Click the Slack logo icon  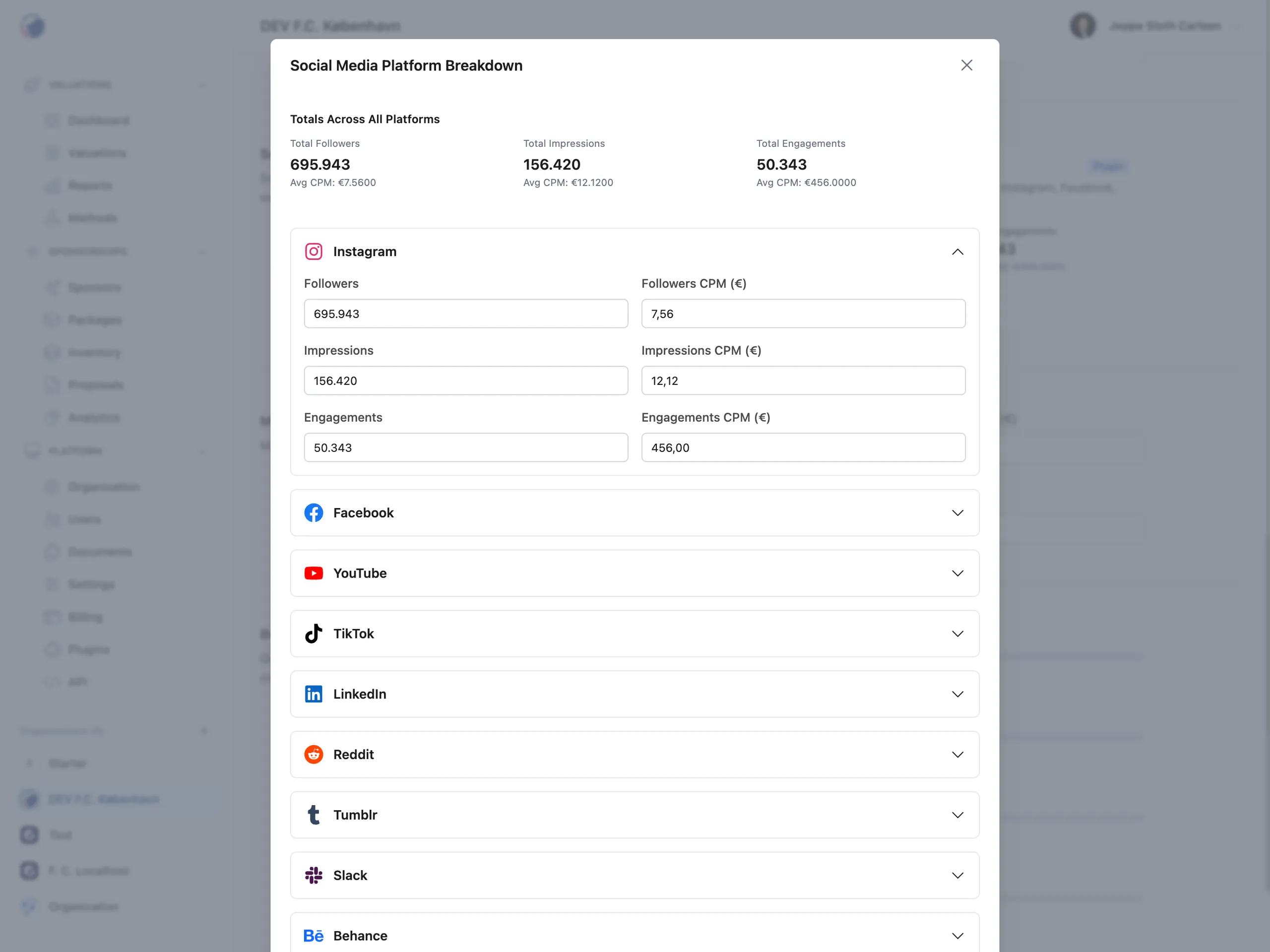click(x=314, y=875)
